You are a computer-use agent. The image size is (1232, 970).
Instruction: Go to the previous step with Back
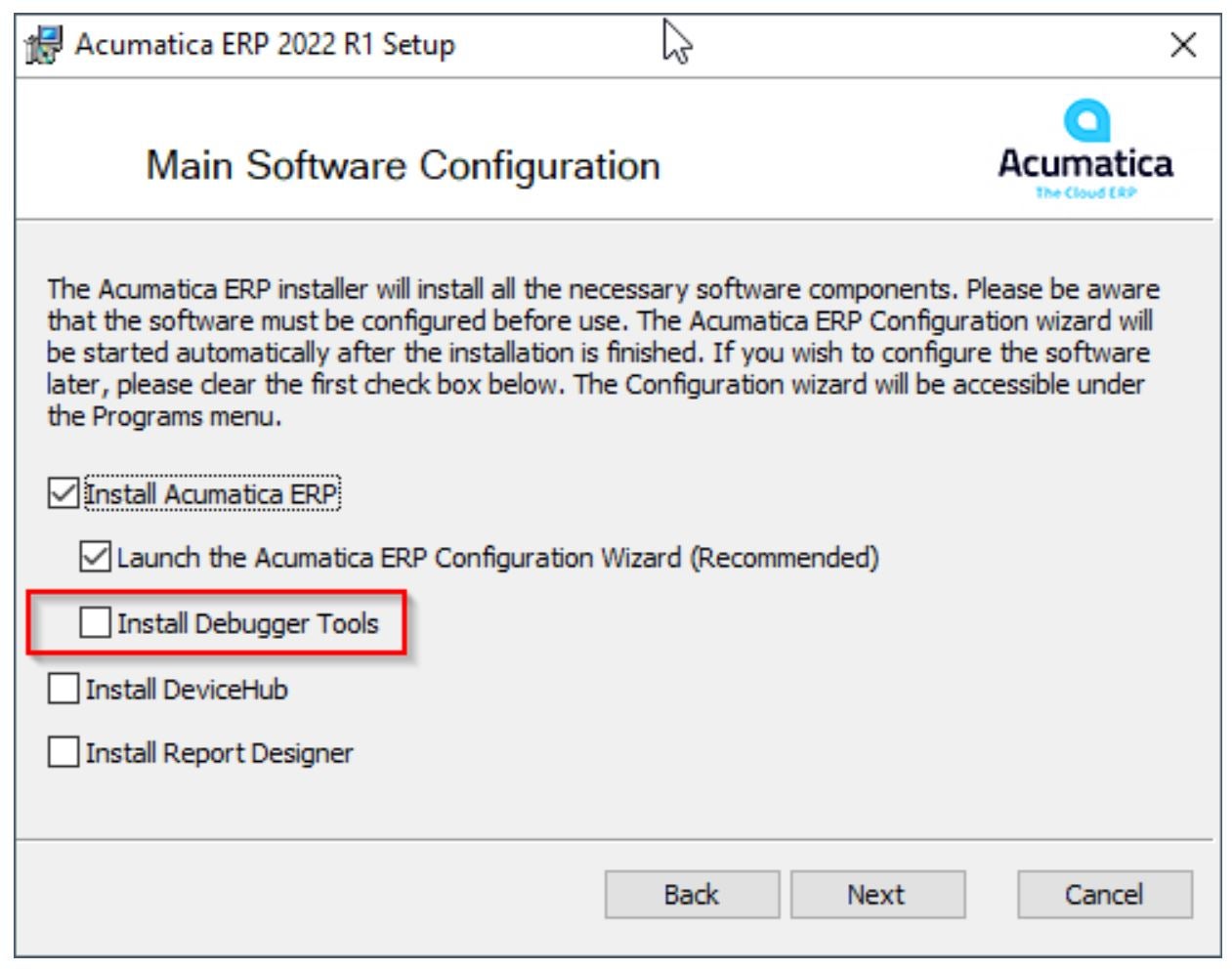[692, 895]
